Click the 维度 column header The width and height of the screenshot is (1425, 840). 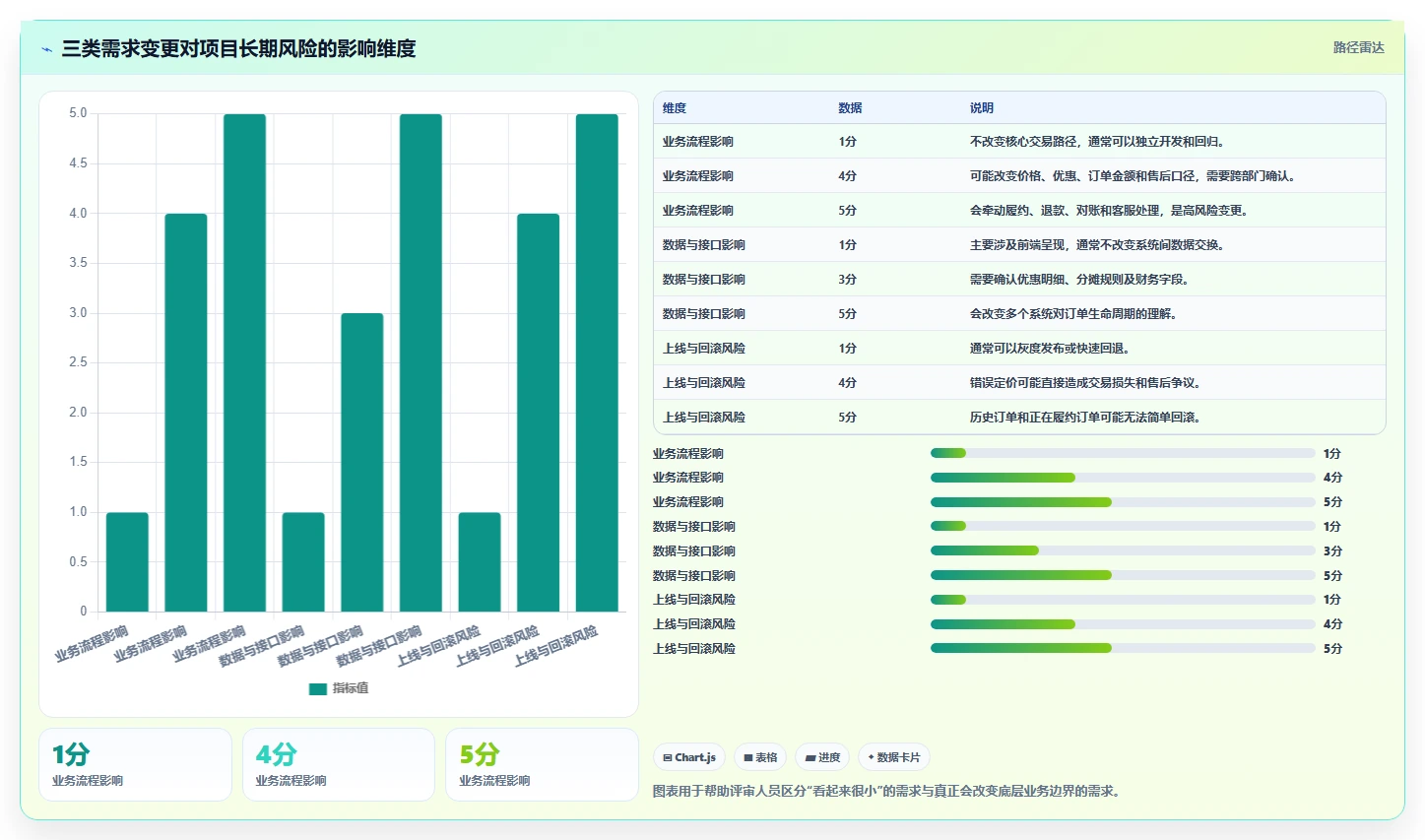pos(675,108)
